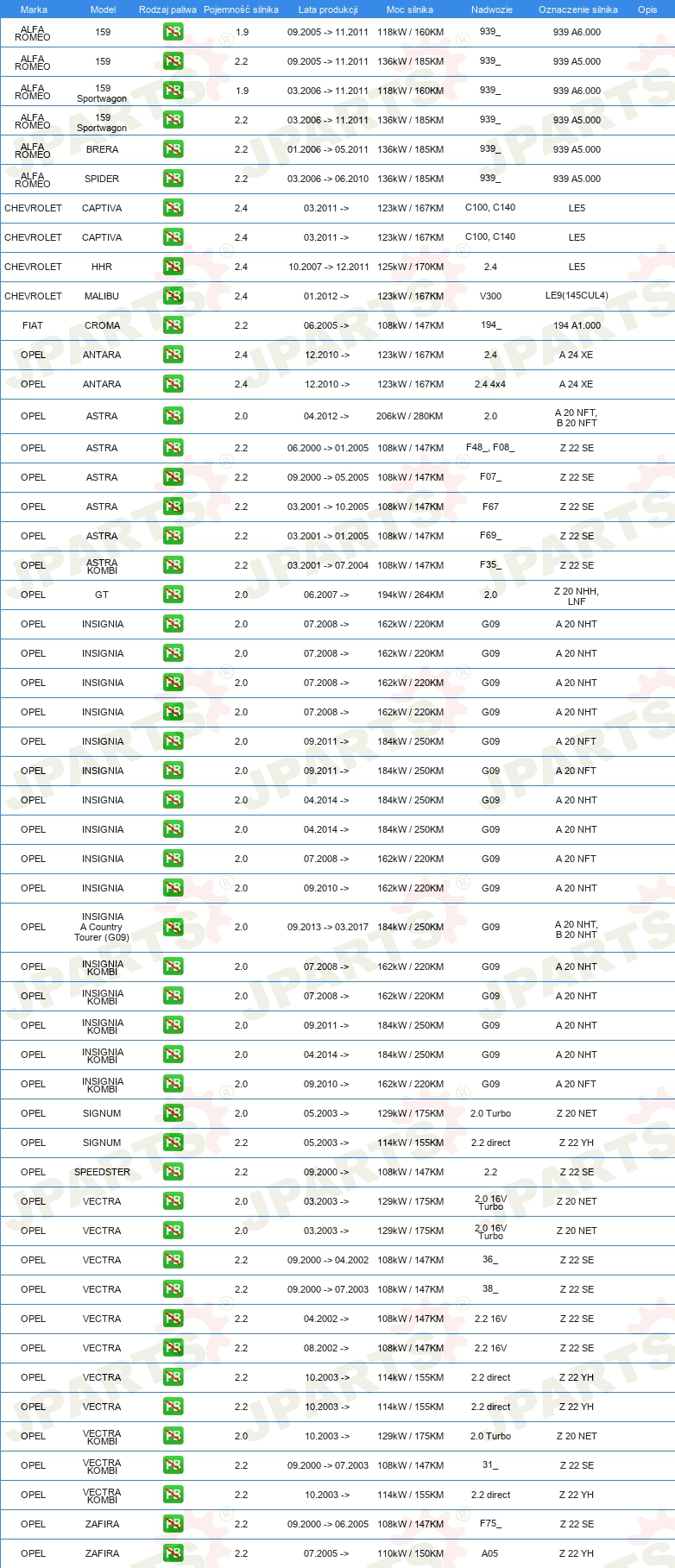Image resolution: width=675 pixels, height=1568 pixels.
Task: Select the Z 20 NHH, LNF engine cell
Action: tap(577, 596)
